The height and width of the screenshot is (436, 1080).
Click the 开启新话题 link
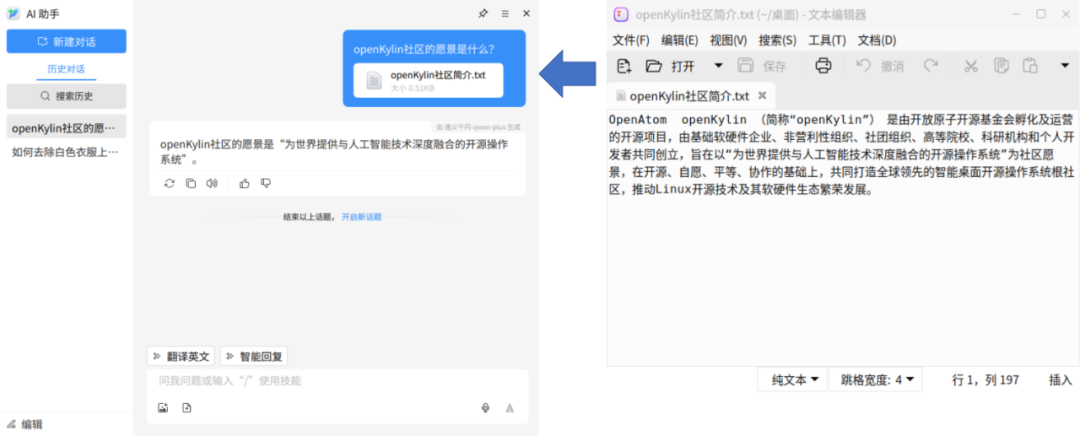tap(362, 217)
